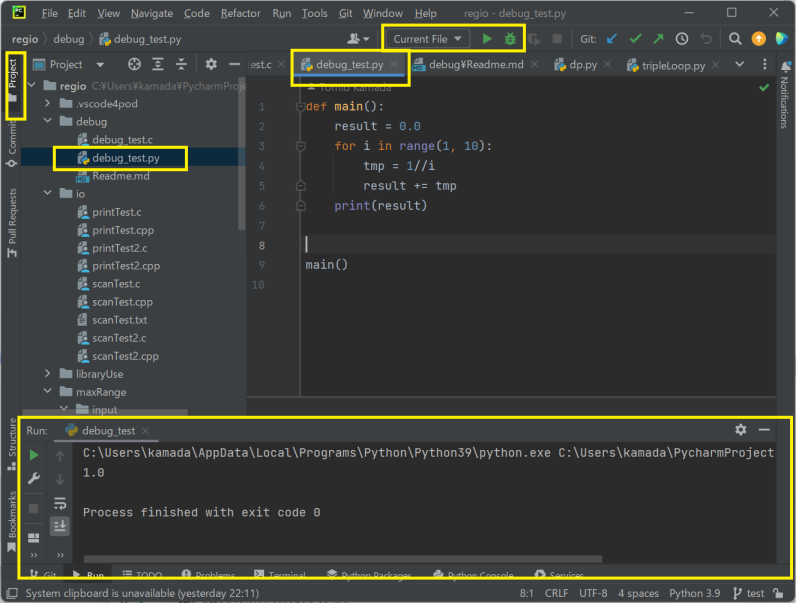Push commits with the Git push arrow

[658, 39]
